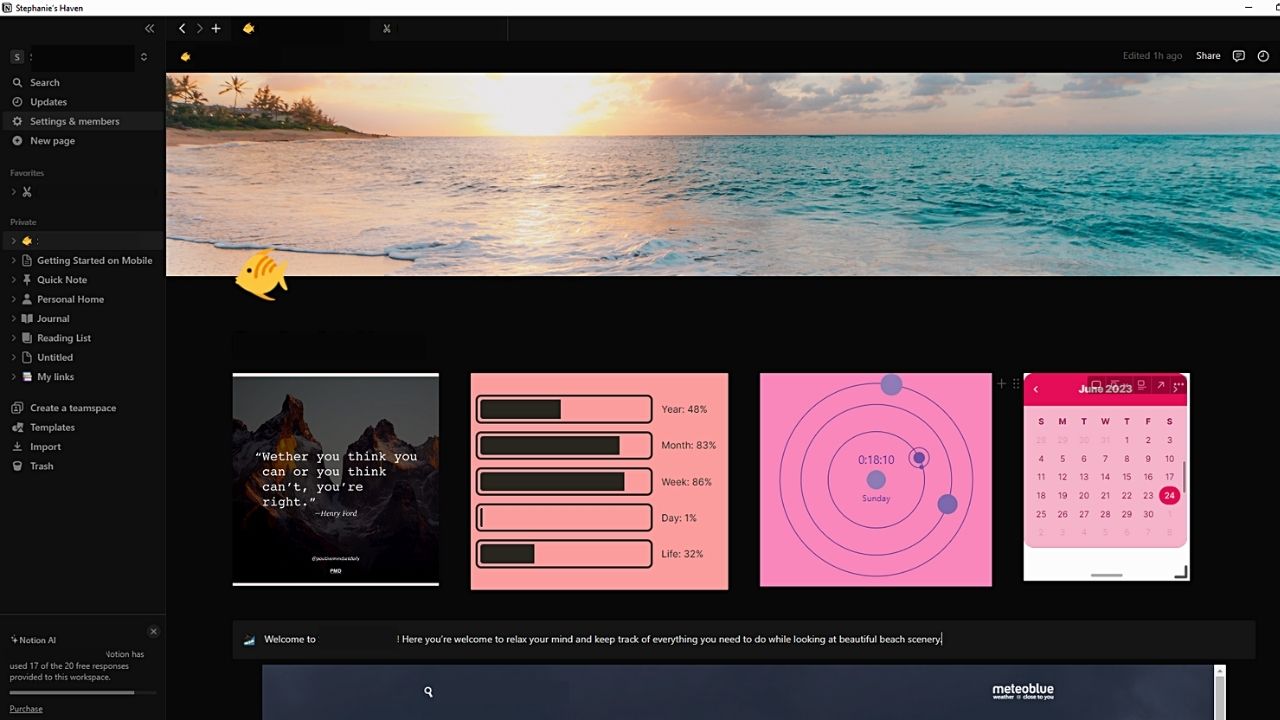Collapse the sidebar with the double chevron
1280x720 pixels.
coord(149,29)
